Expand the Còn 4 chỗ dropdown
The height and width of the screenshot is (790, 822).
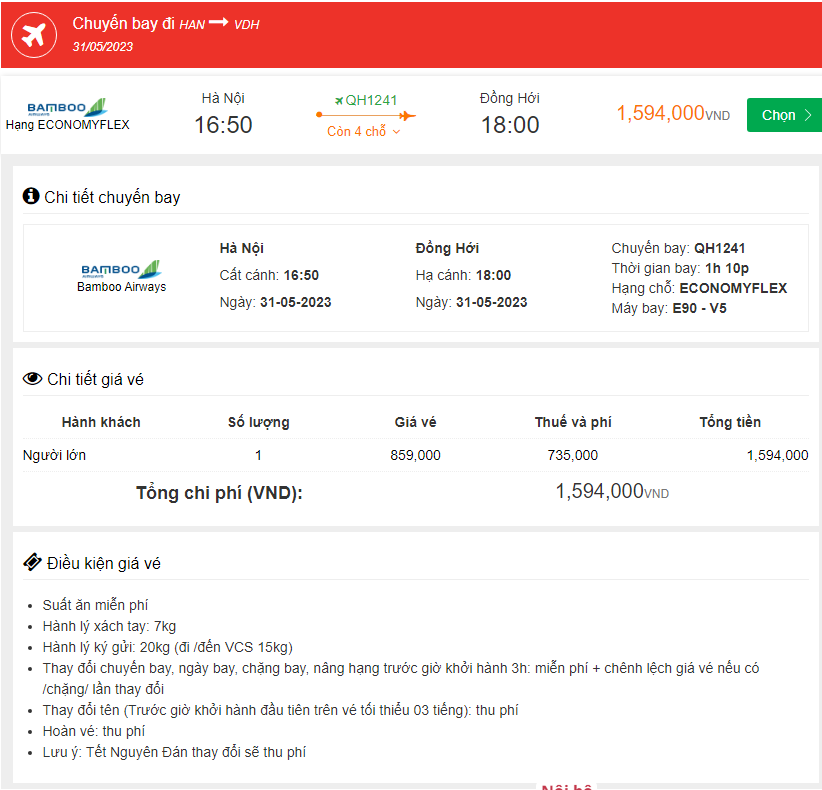point(364,132)
